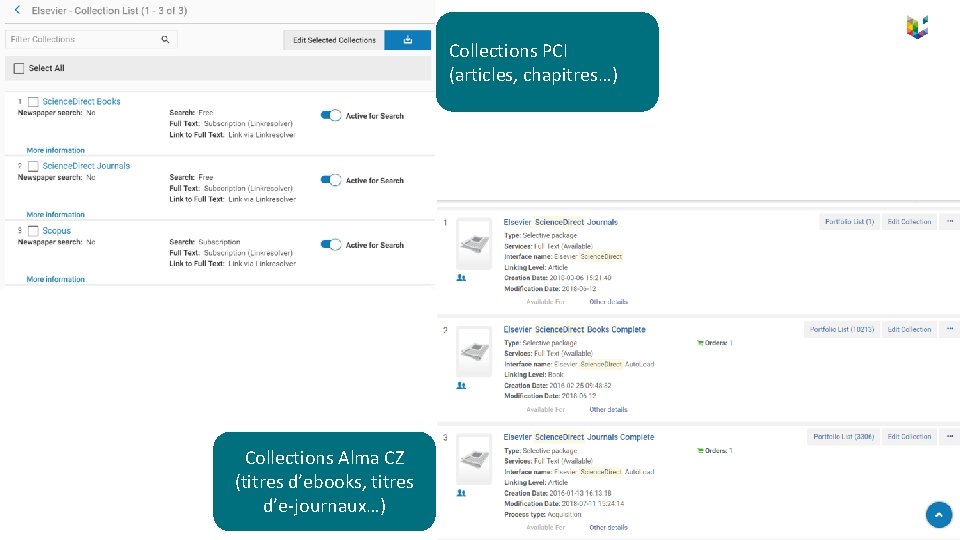The image size is (960, 540).
Task: Click Orders cart icon for Books Complete
Action: [700, 343]
